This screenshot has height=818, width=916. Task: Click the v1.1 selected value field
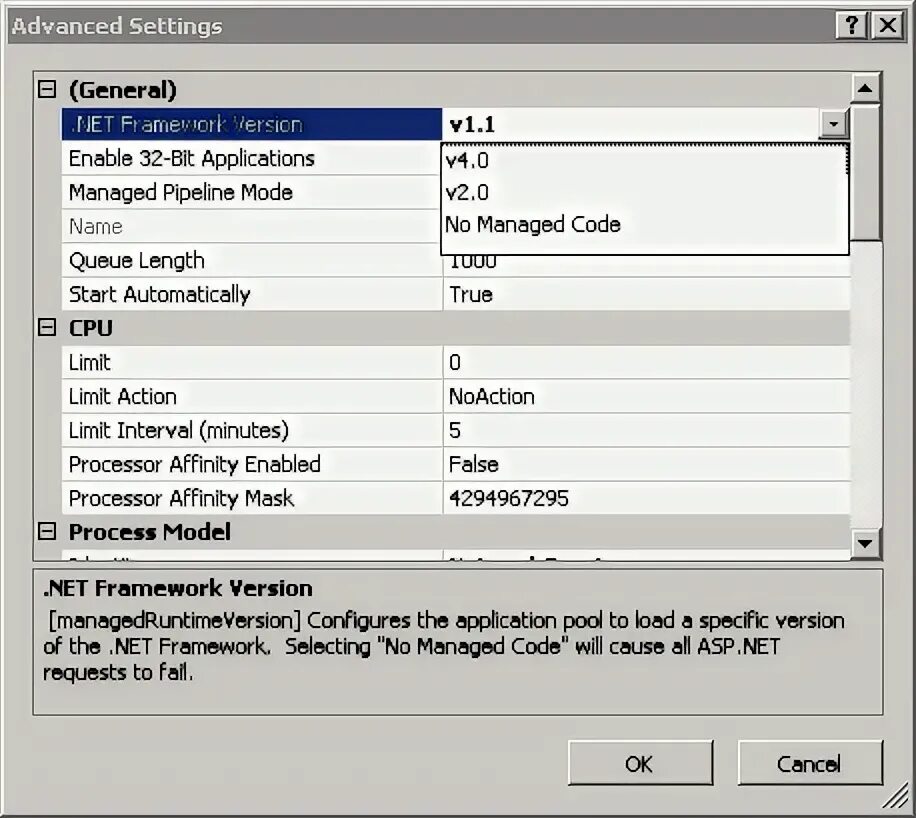(x=631, y=124)
